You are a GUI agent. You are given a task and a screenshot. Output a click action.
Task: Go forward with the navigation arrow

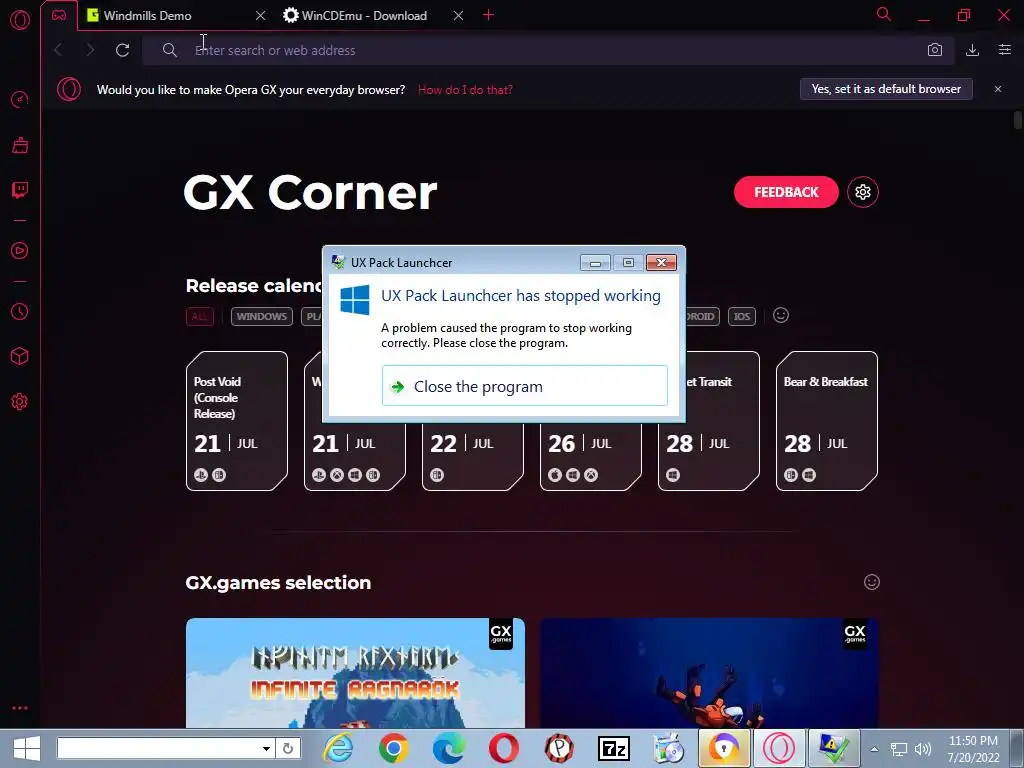90,50
